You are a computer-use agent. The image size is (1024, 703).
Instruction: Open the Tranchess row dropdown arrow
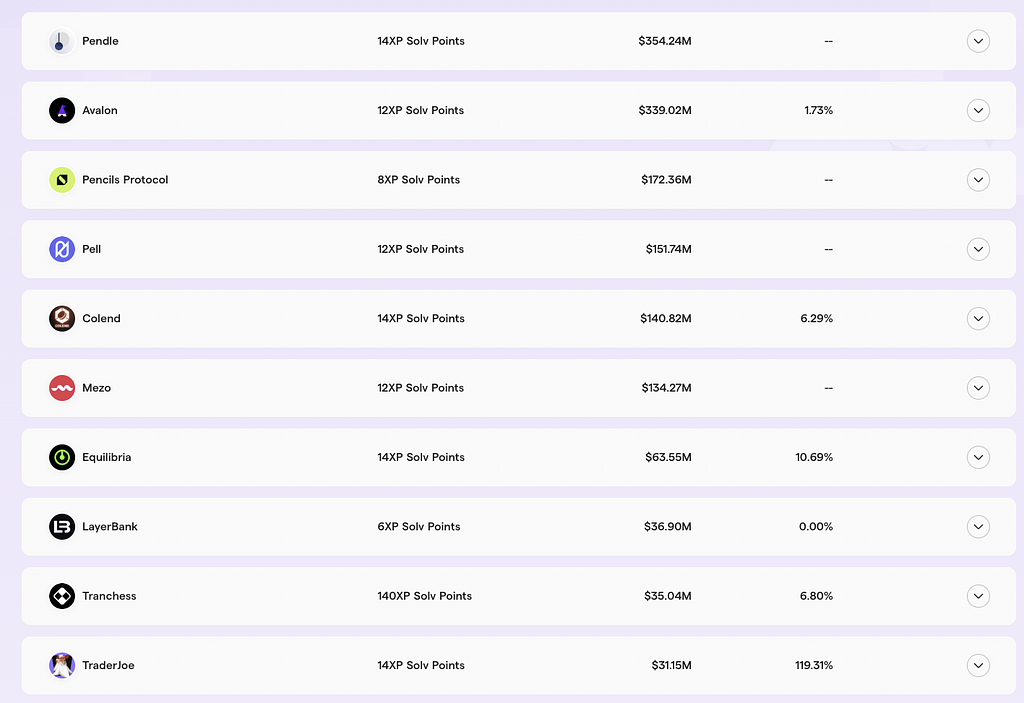pos(978,596)
